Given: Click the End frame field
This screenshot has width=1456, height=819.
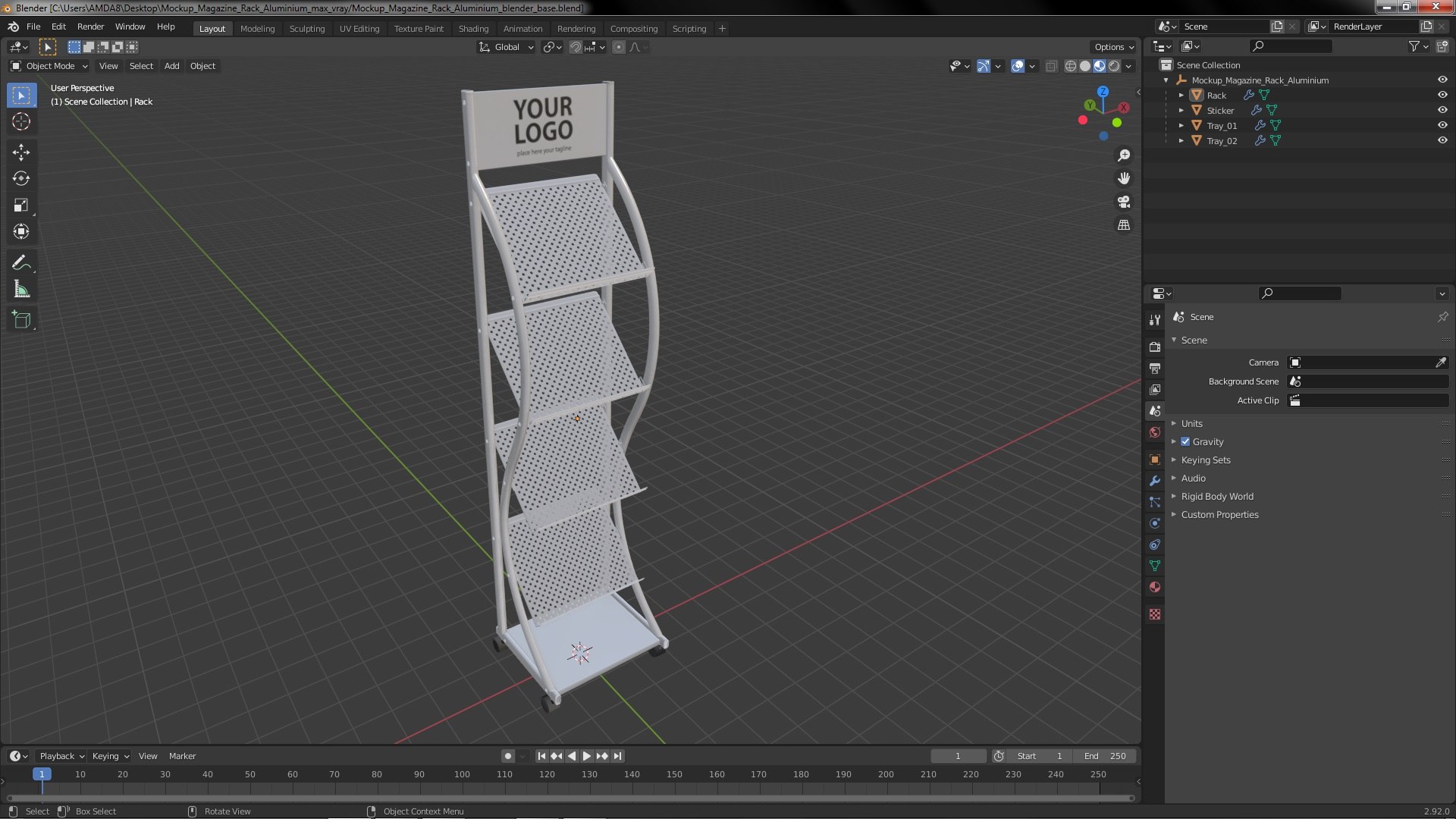Looking at the screenshot, I should (1105, 756).
